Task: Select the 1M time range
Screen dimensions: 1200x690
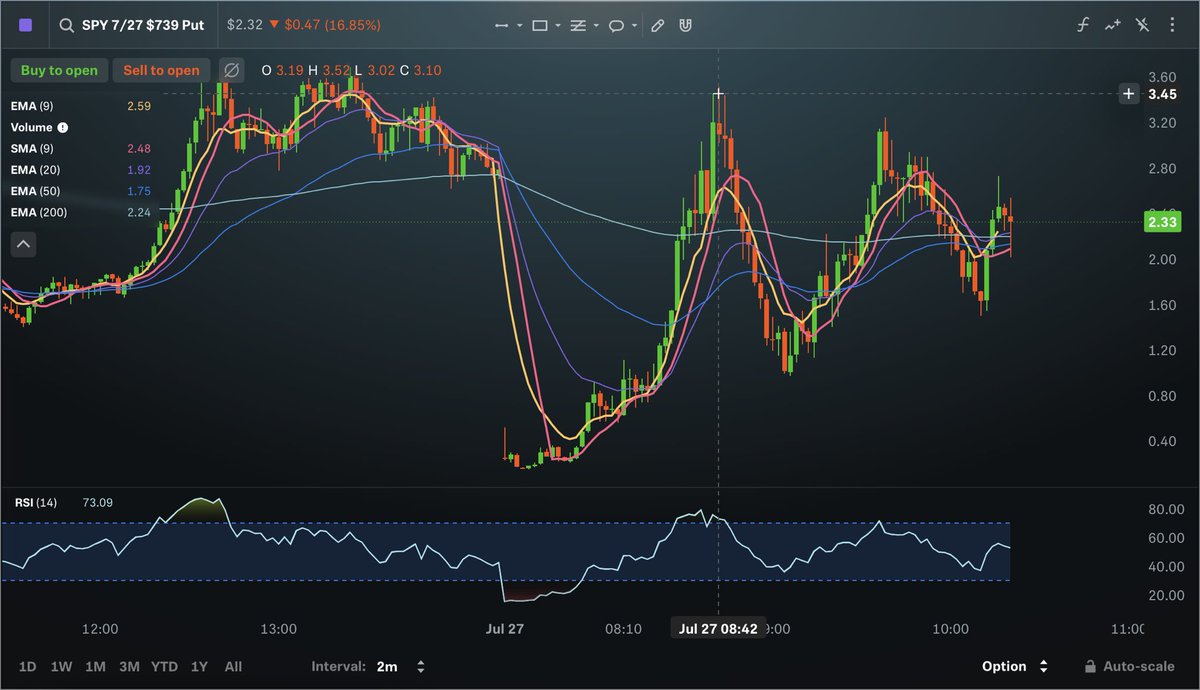Action: click(x=95, y=666)
